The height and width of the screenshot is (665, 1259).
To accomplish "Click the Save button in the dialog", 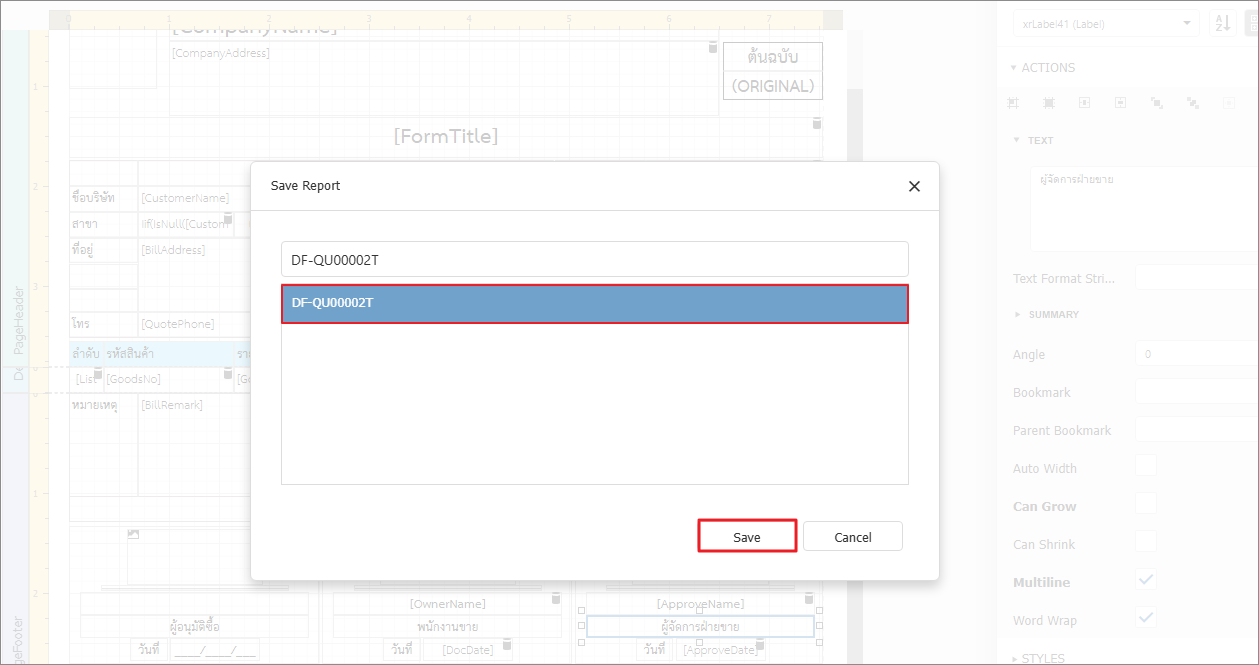I will tap(746, 537).
